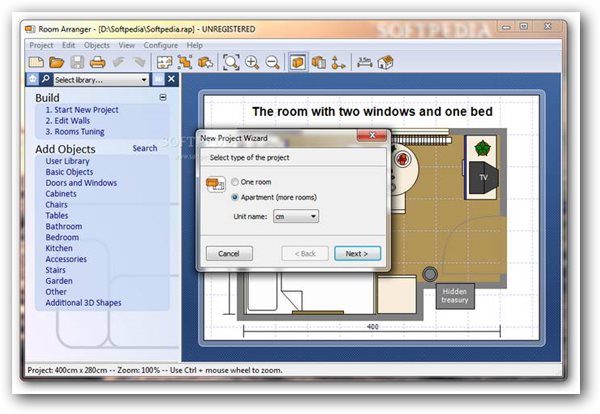
Task: Open the Kitchen category
Action: tap(59, 248)
